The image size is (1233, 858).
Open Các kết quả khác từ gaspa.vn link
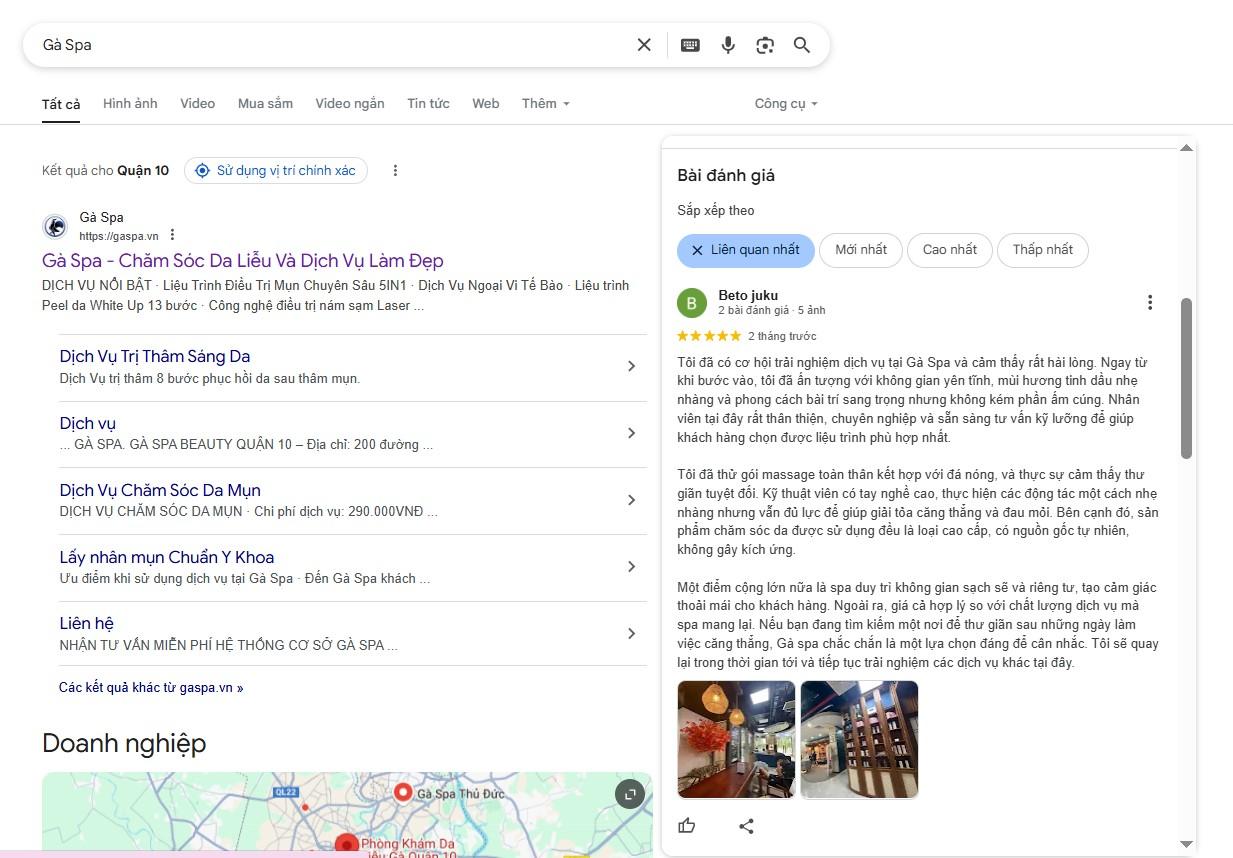tap(151, 688)
